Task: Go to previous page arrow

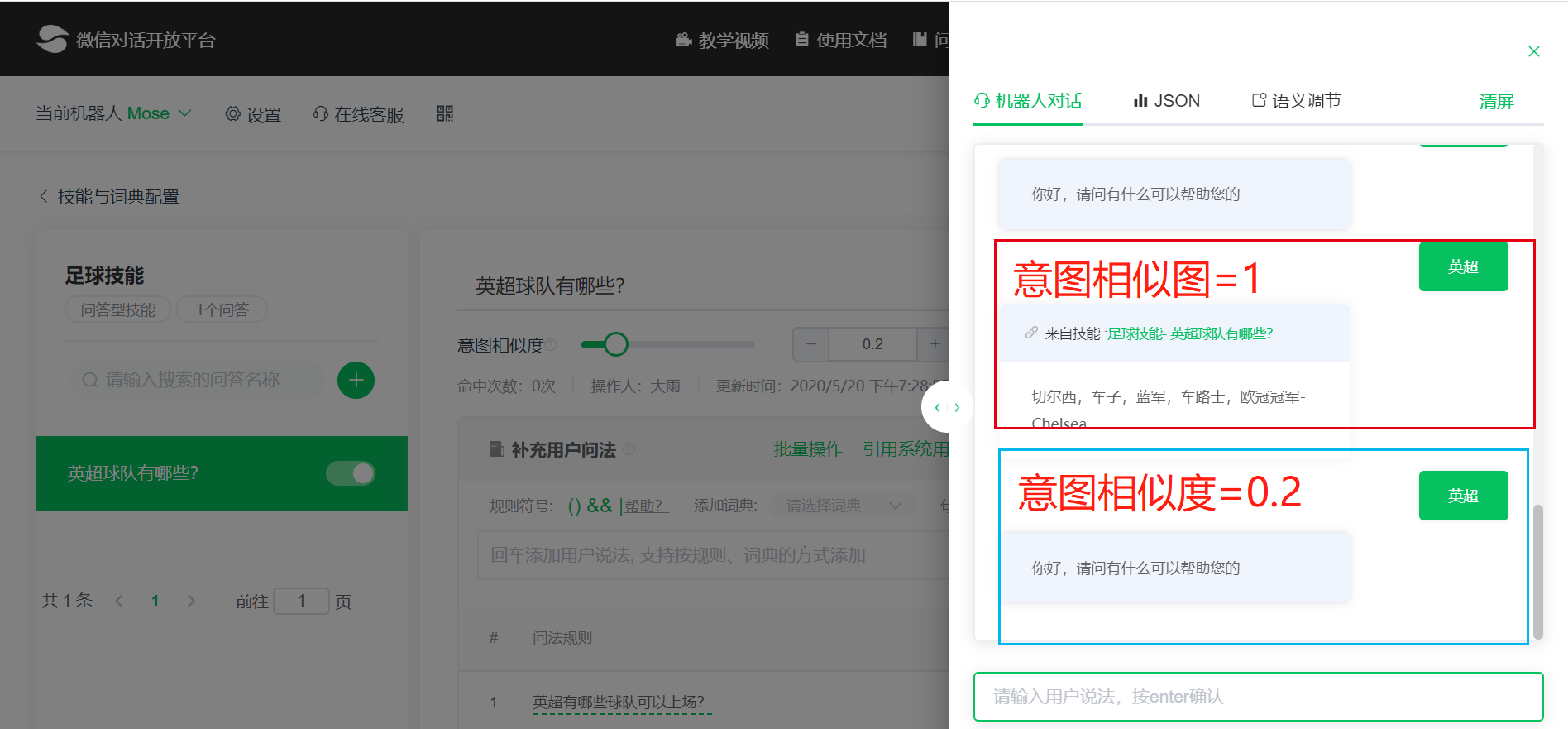Action: (119, 601)
